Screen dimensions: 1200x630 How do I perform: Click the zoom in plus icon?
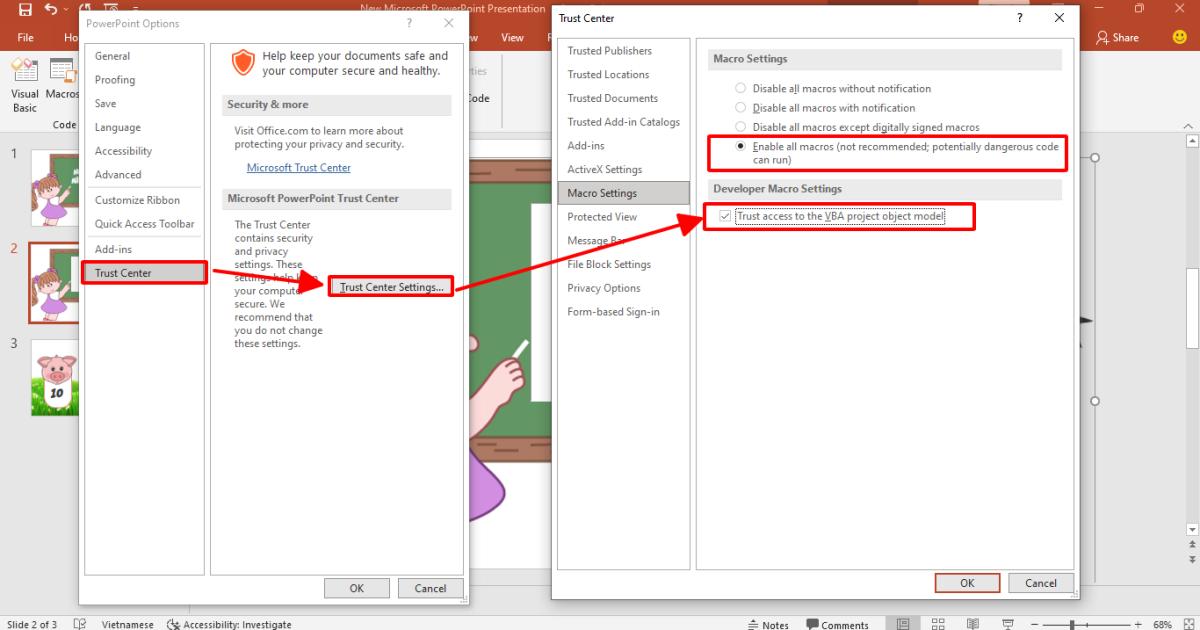(x=1138, y=624)
